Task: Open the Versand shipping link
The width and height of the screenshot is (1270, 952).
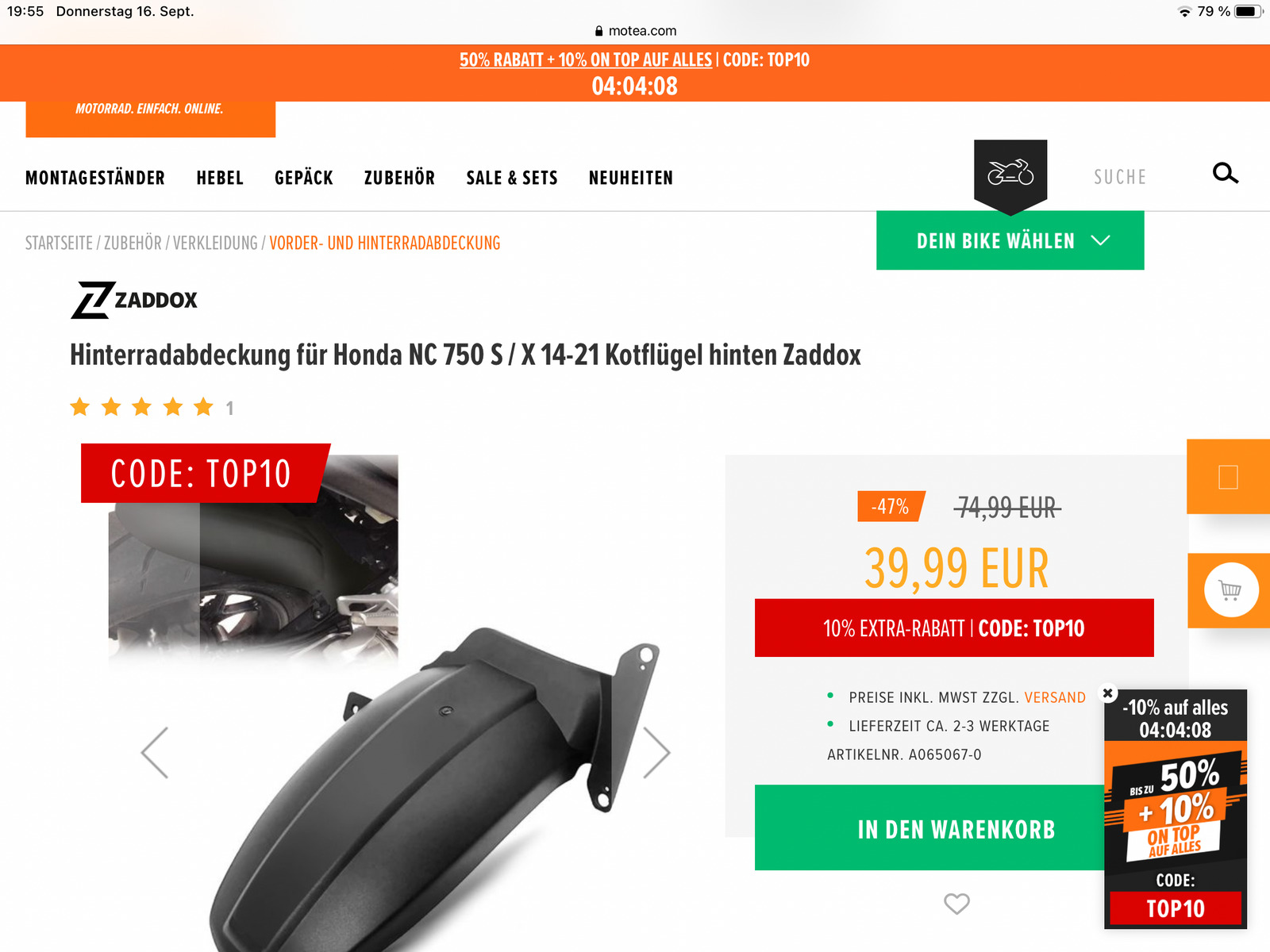Action: point(1055,697)
